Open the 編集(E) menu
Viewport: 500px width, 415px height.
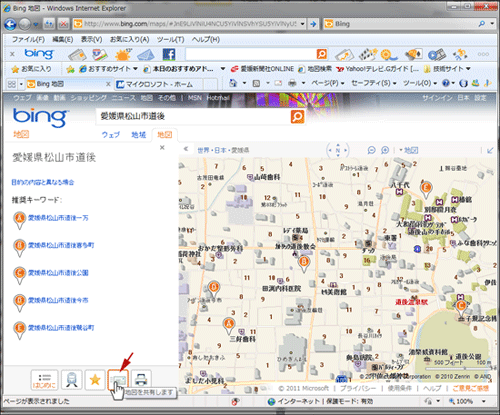point(63,39)
